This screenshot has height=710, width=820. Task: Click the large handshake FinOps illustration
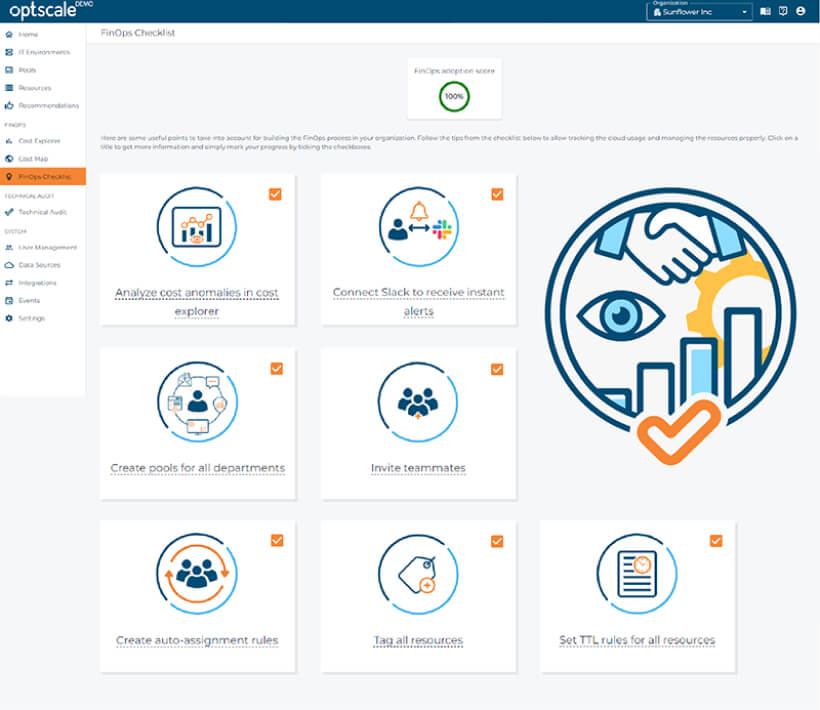(671, 326)
